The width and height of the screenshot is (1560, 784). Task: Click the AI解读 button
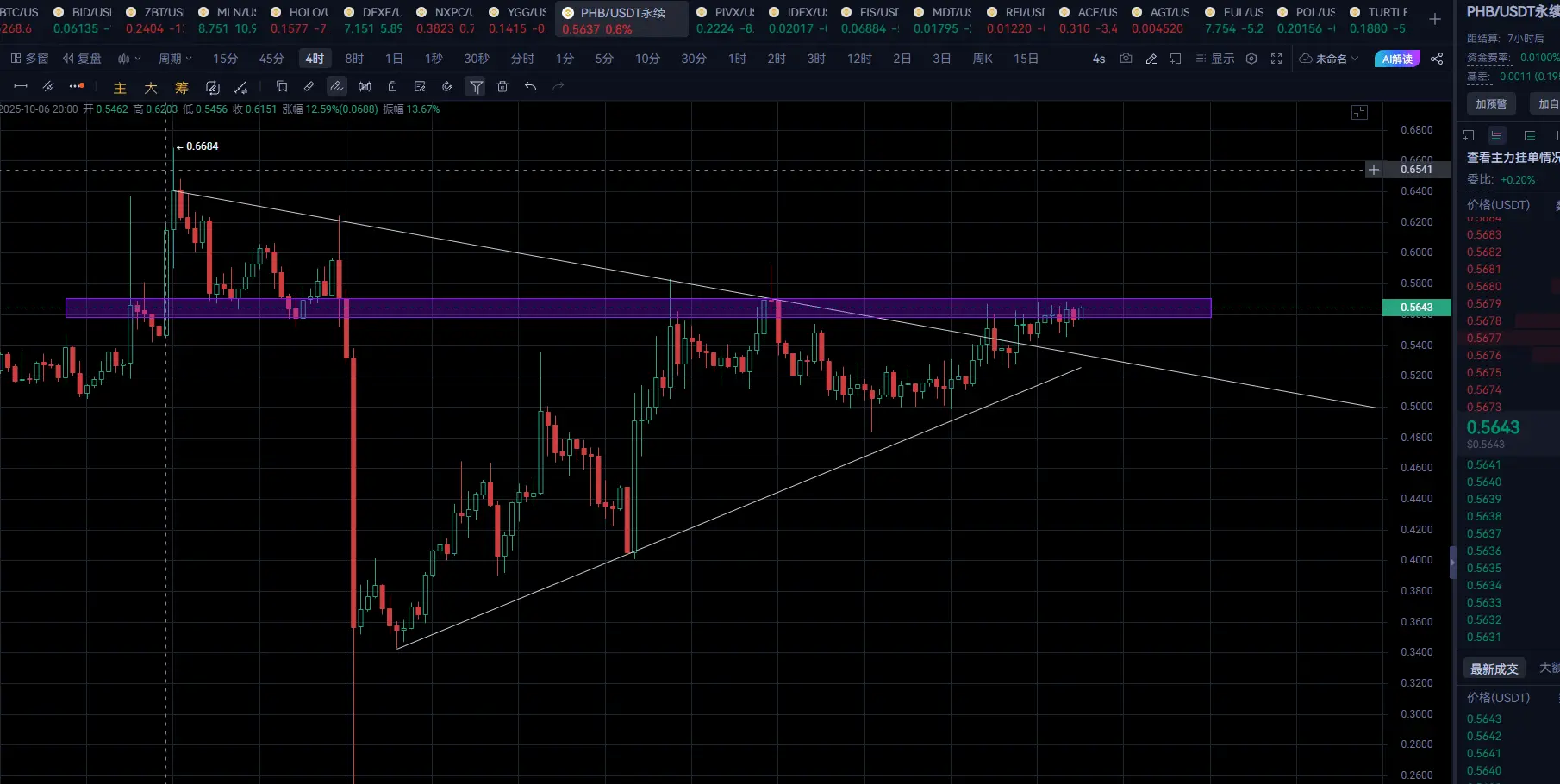(x=1397, y=59)
